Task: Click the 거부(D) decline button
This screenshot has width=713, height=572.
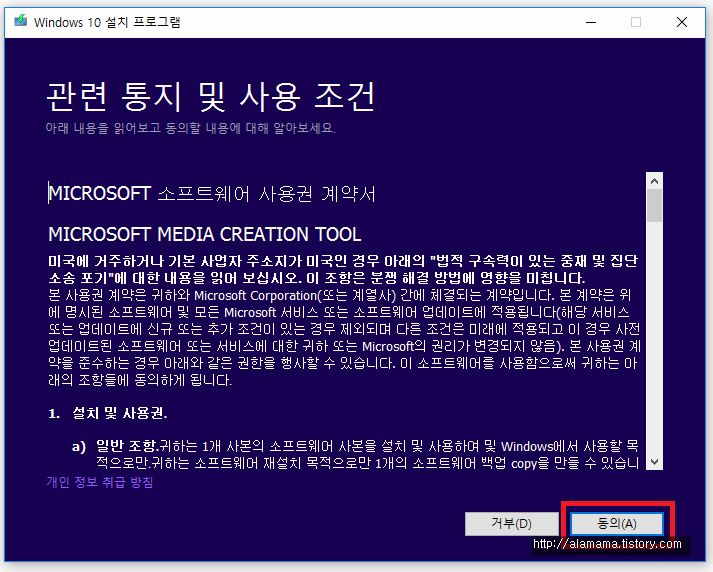Action: pyautogui.click(x=511, y=523)
